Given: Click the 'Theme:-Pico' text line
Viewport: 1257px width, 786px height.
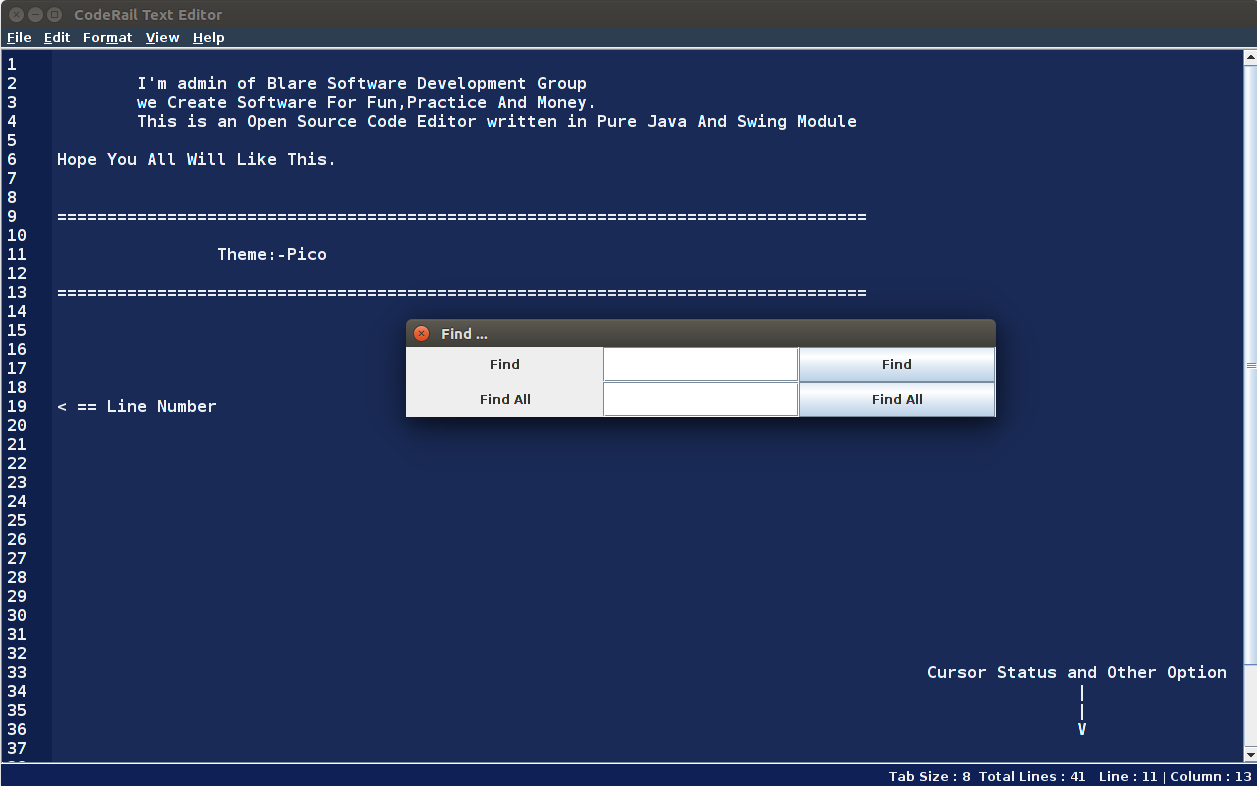Looking at the screenshot, I should click(x=272, y=255).
